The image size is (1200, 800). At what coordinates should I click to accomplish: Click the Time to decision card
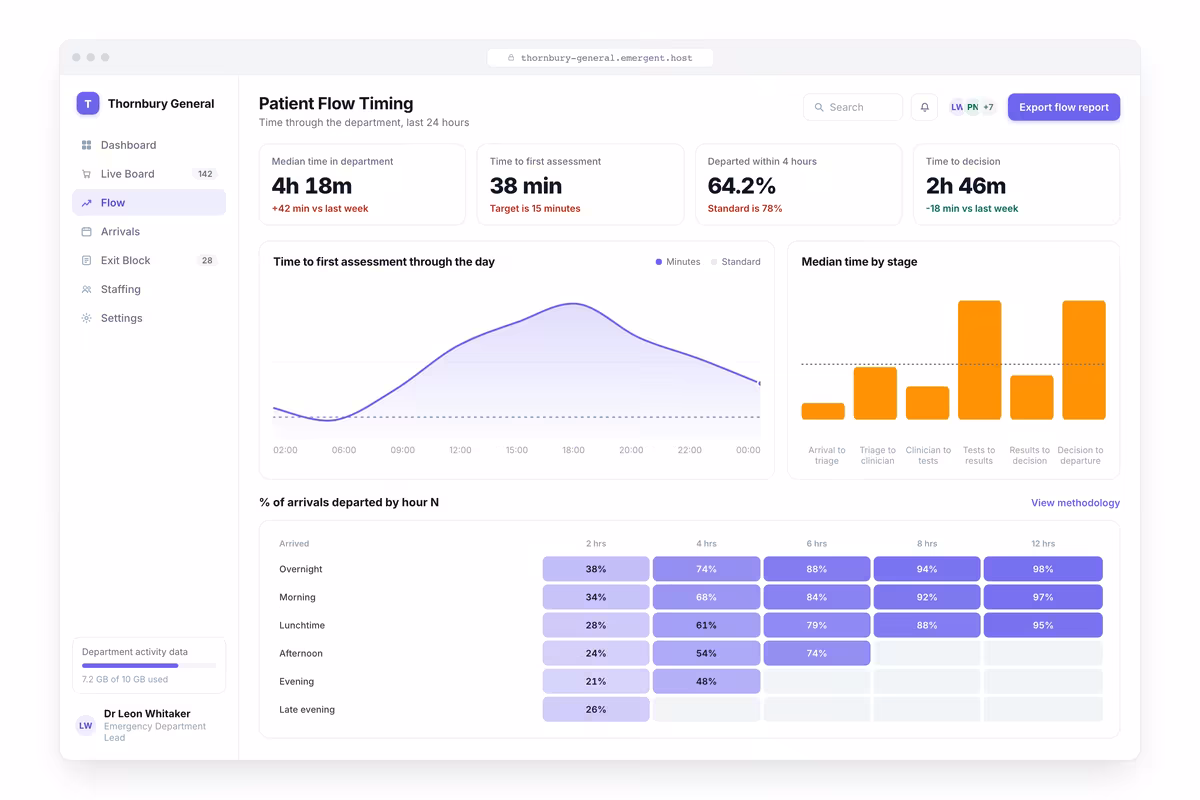1016,185
